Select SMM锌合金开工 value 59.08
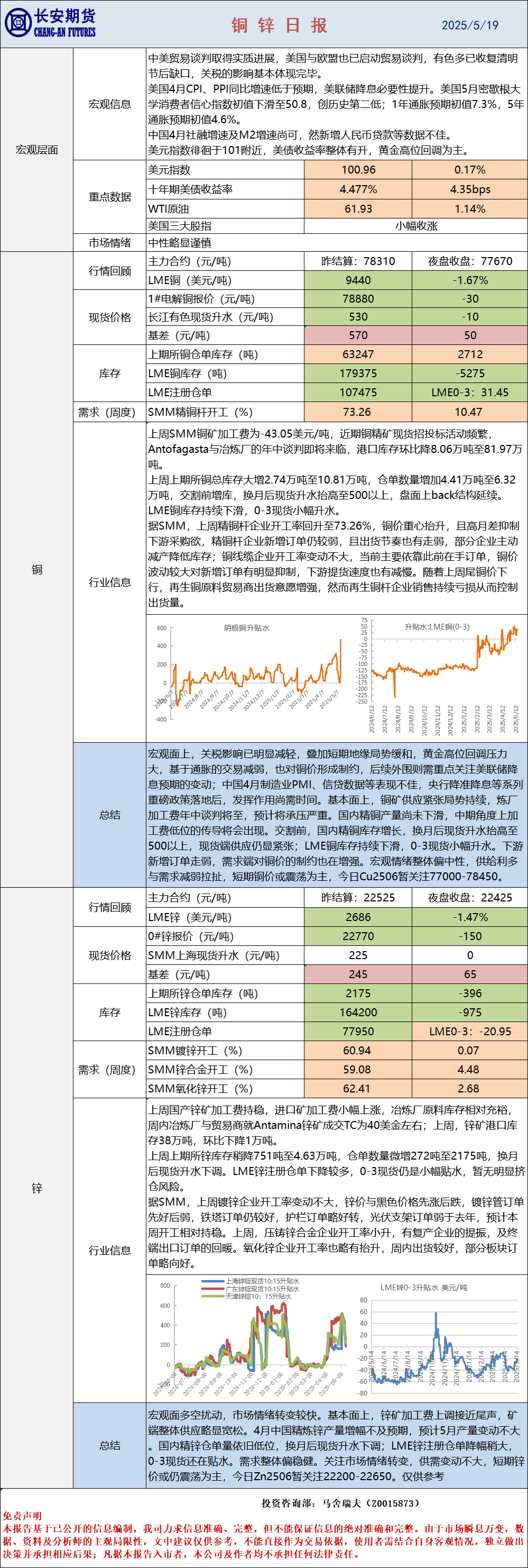The image size is (528, 1568). click(x=358, y=1070)
